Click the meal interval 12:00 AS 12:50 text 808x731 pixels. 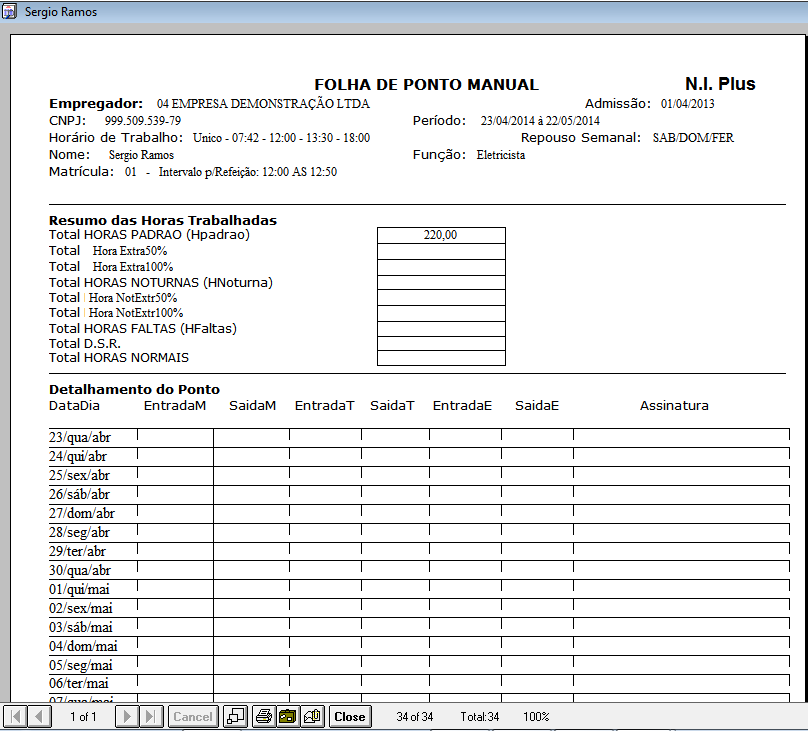click(x=299, y=172)
